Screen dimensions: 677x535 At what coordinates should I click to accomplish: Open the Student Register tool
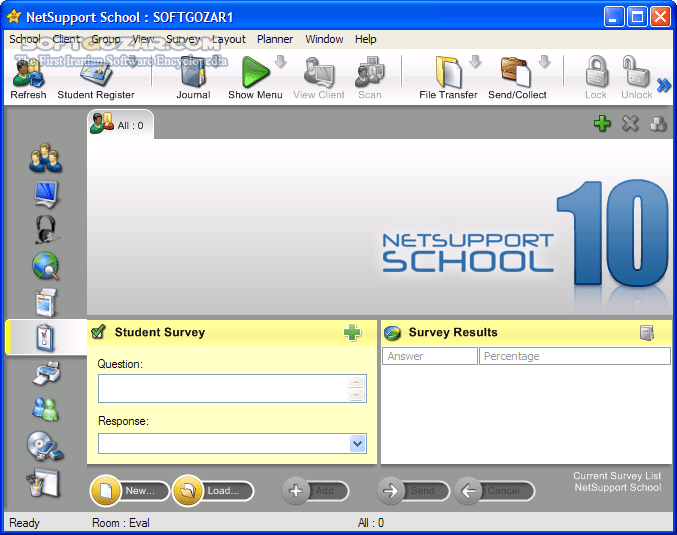coord(95,78)
